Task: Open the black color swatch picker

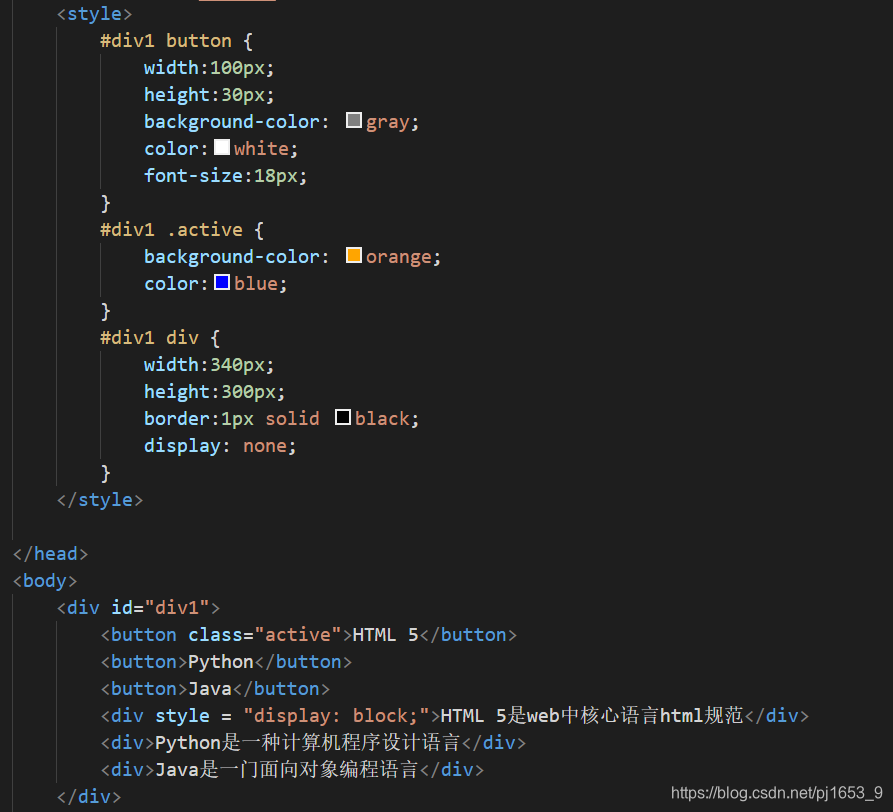Action: coord(343,417)
